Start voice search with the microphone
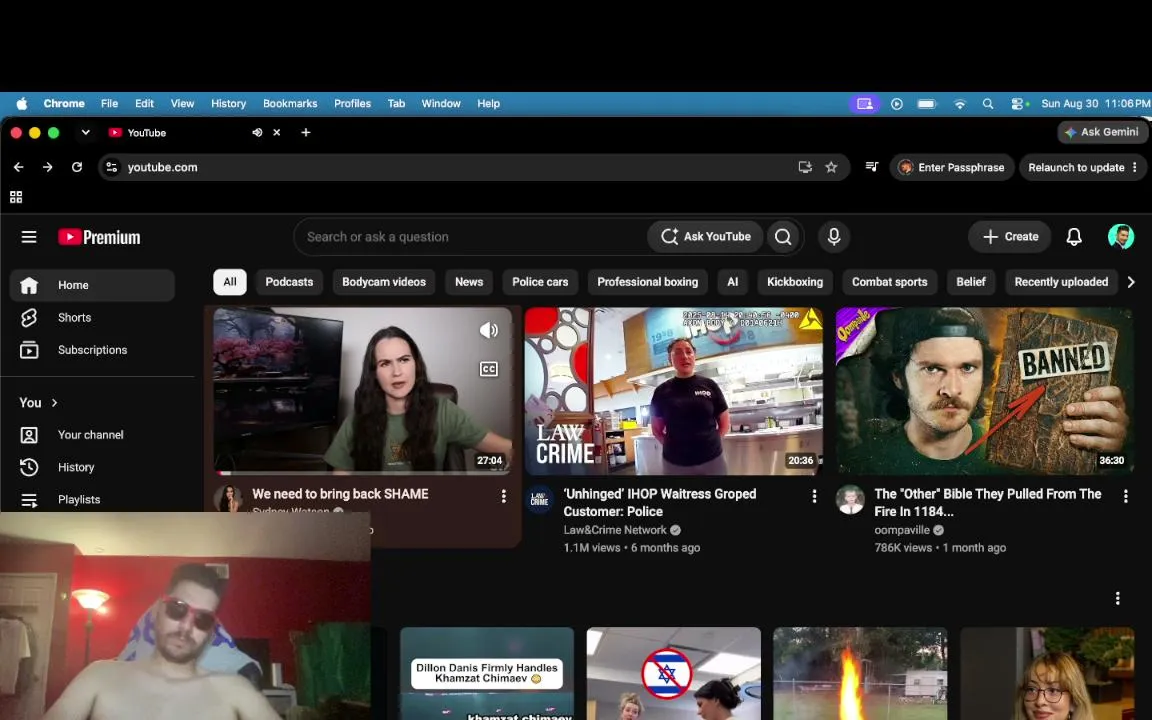This screenshot has width=1152, height=720. tap(834, 237)
